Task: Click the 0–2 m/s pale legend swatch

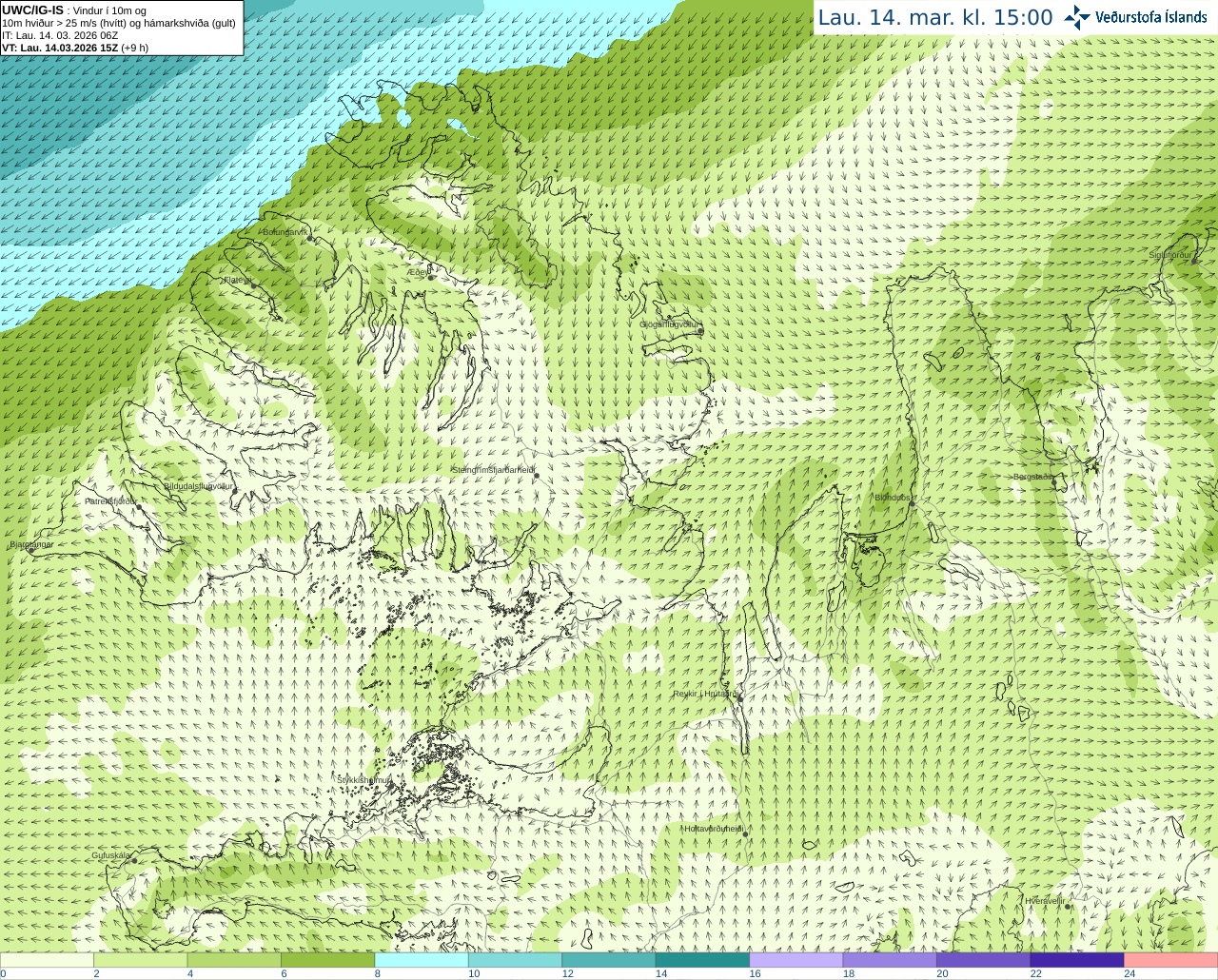Action: (47, 960)
